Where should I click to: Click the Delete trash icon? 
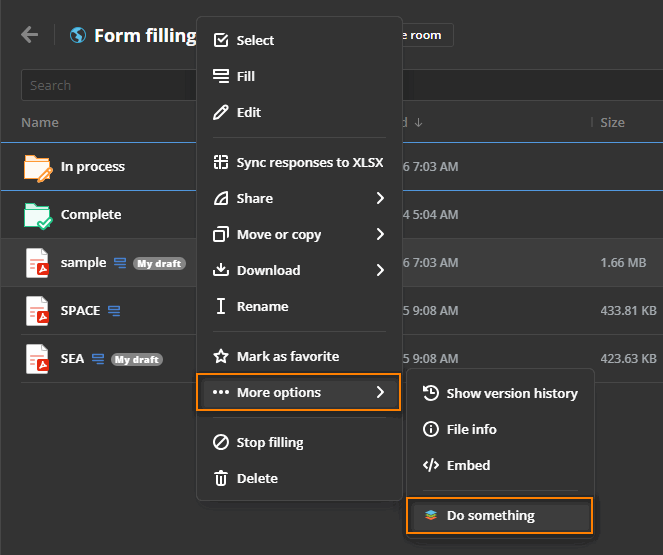tap(221, 478)
